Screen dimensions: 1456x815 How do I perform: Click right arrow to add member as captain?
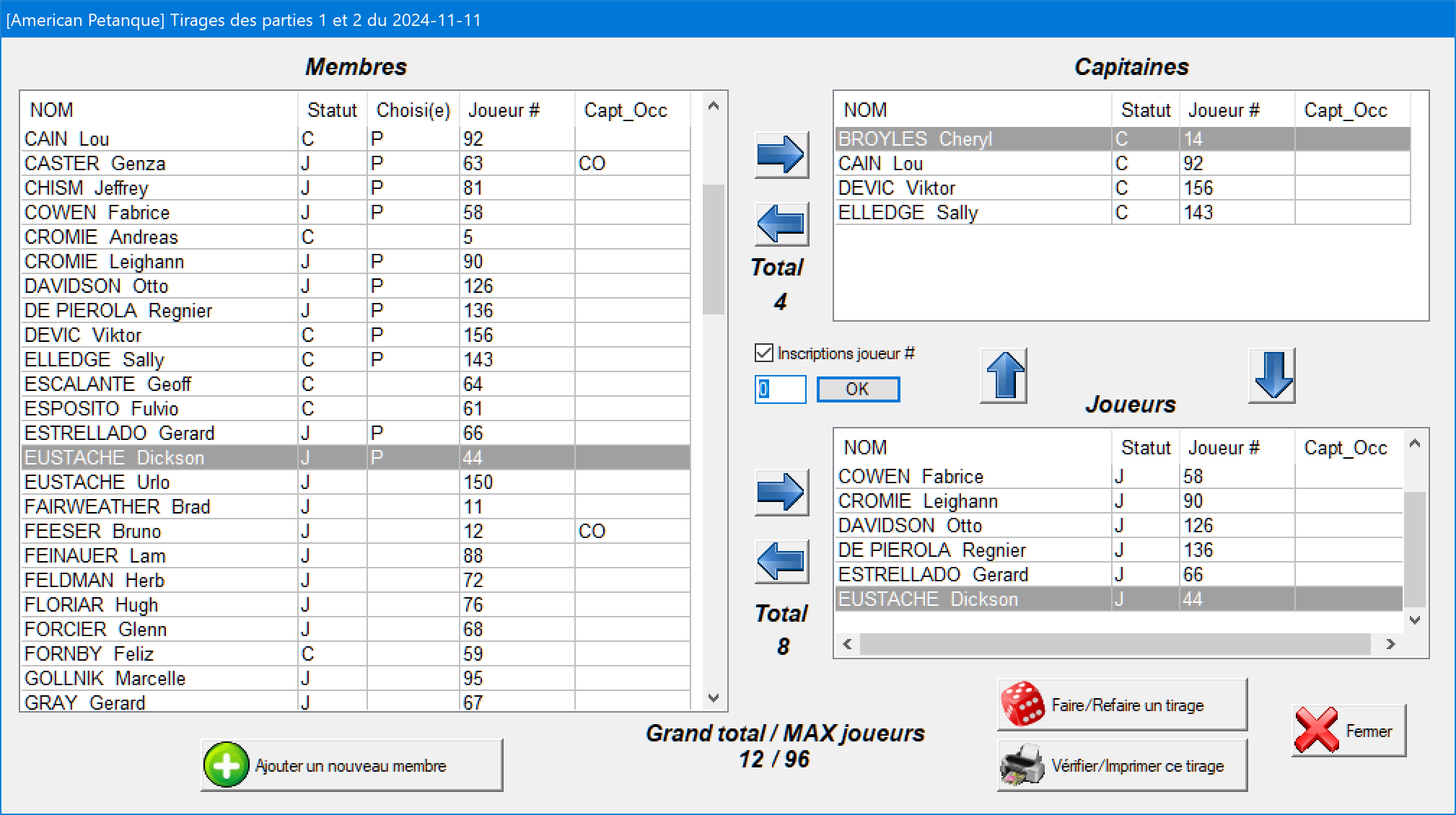[781, 154]
